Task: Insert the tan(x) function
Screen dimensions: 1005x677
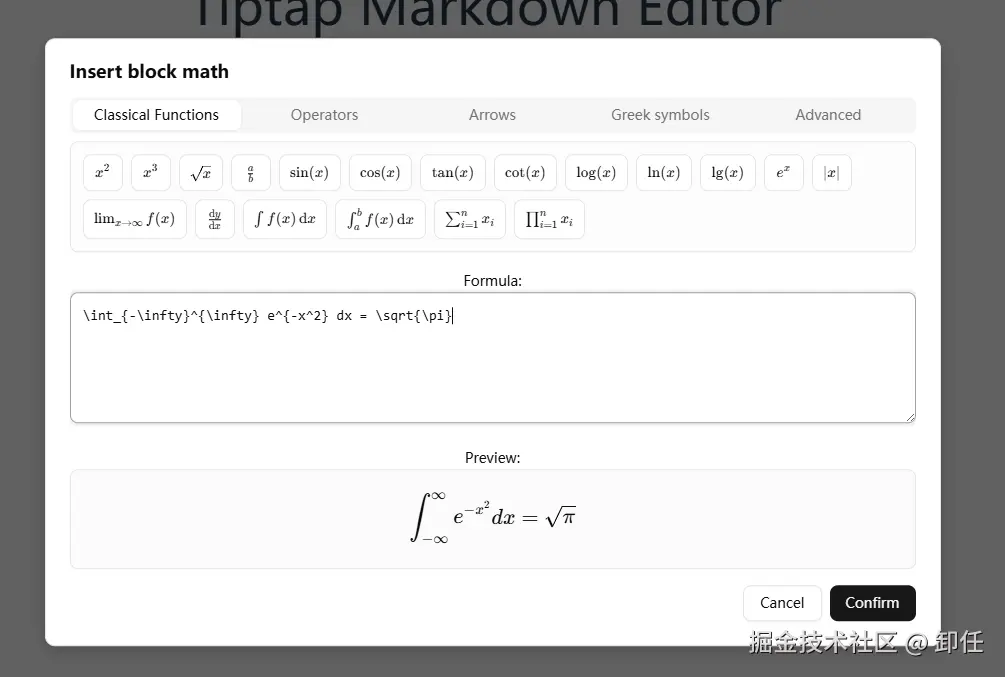Action: click(453, 172)
